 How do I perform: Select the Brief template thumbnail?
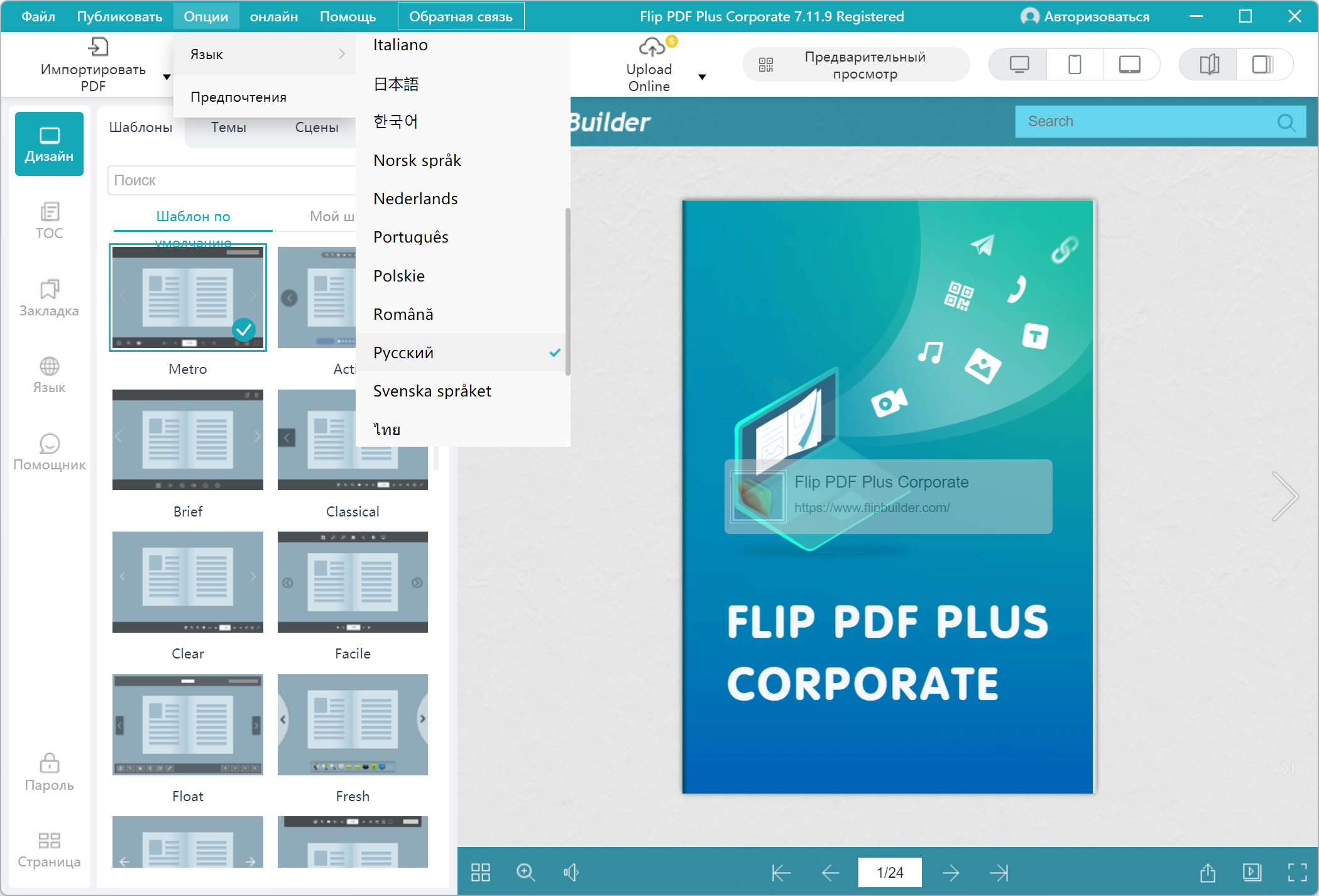pos(187,440)
